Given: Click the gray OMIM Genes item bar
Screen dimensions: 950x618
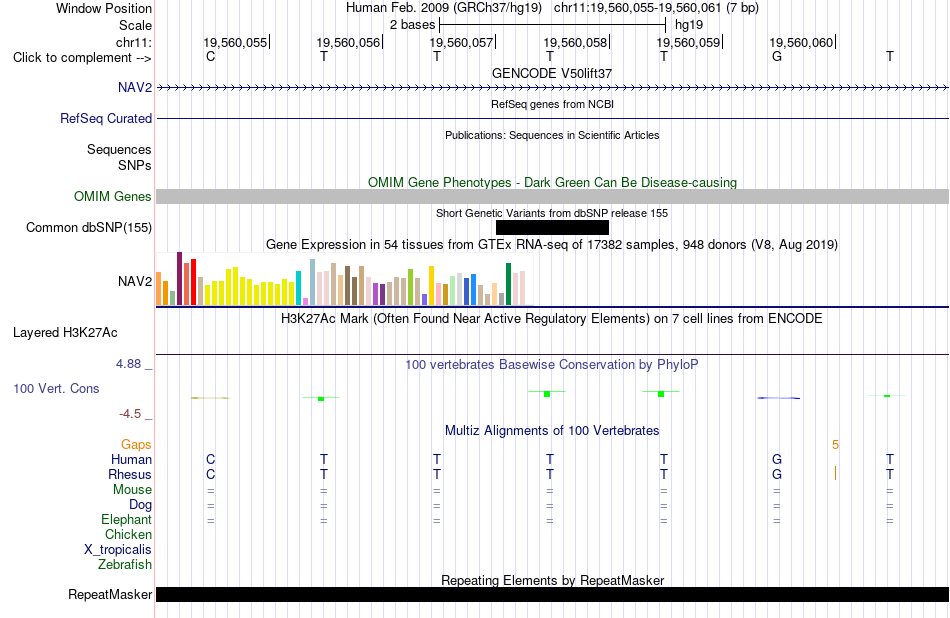Looking at the screenshot, I should pos(553,196).
